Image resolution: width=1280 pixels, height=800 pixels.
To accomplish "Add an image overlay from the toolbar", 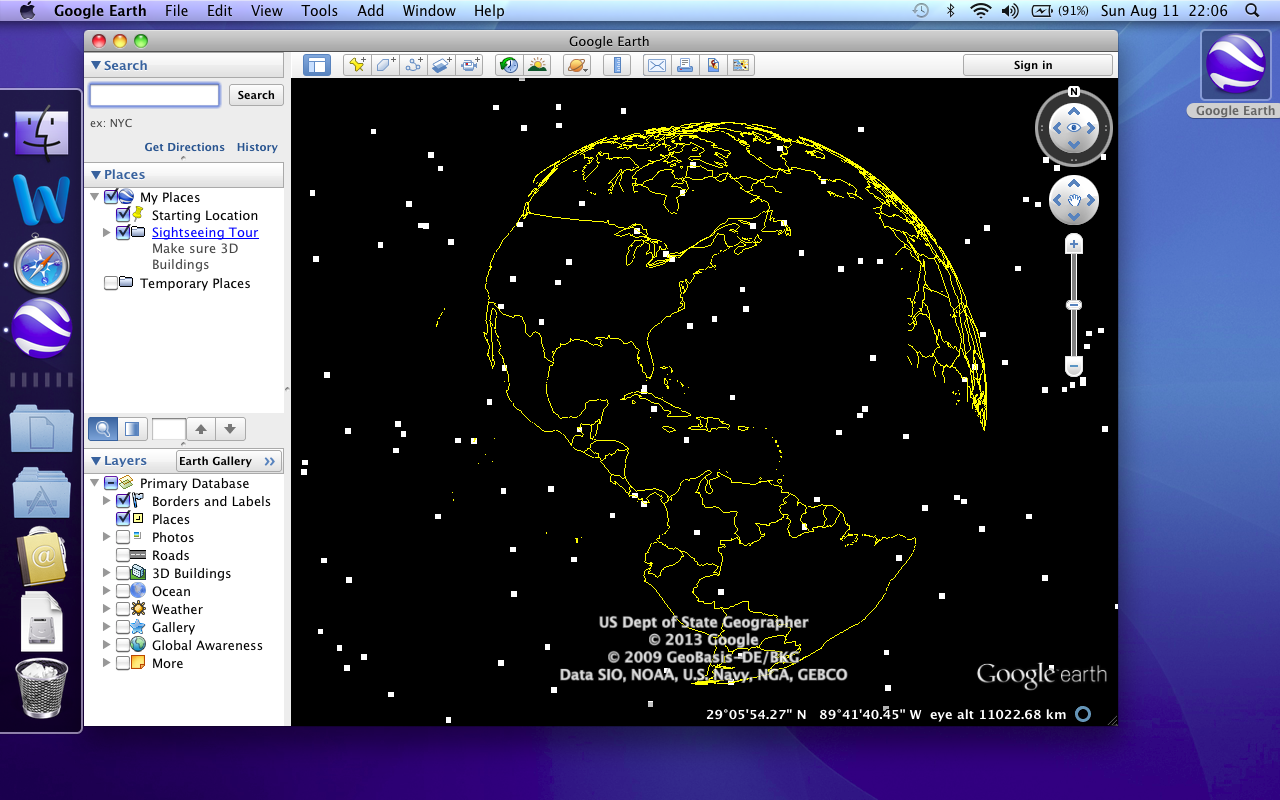I will [x=441, y=65].
